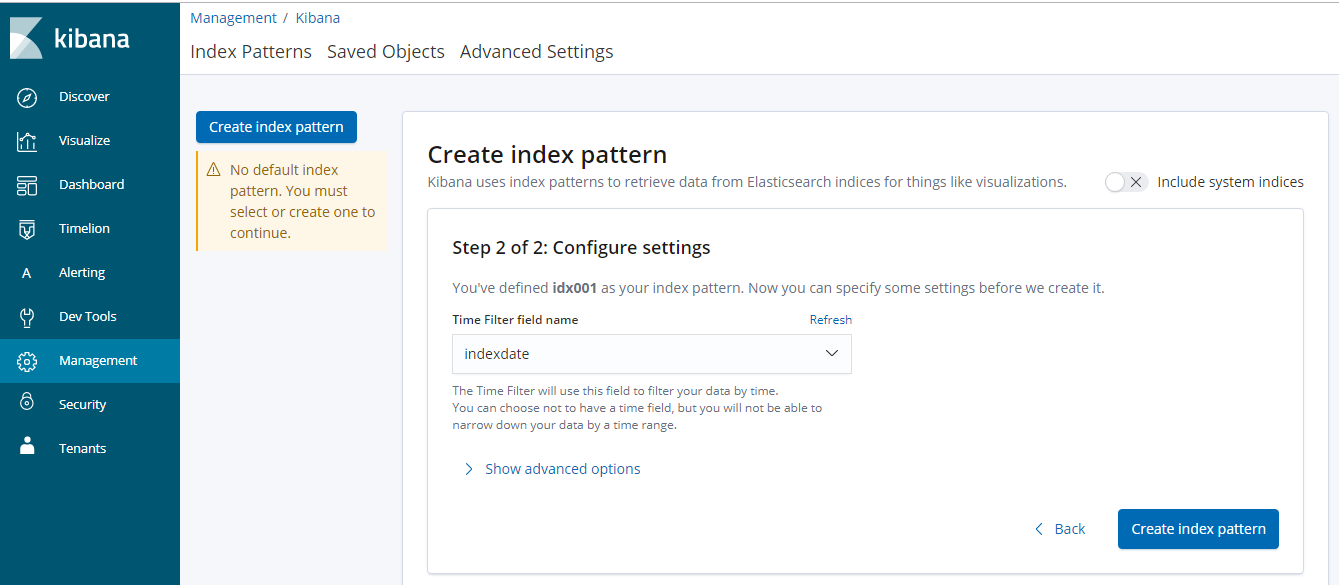Click the kibana wordmark text
The width and height of the screenshot is (1339, 585).
(x=91, y=39)
